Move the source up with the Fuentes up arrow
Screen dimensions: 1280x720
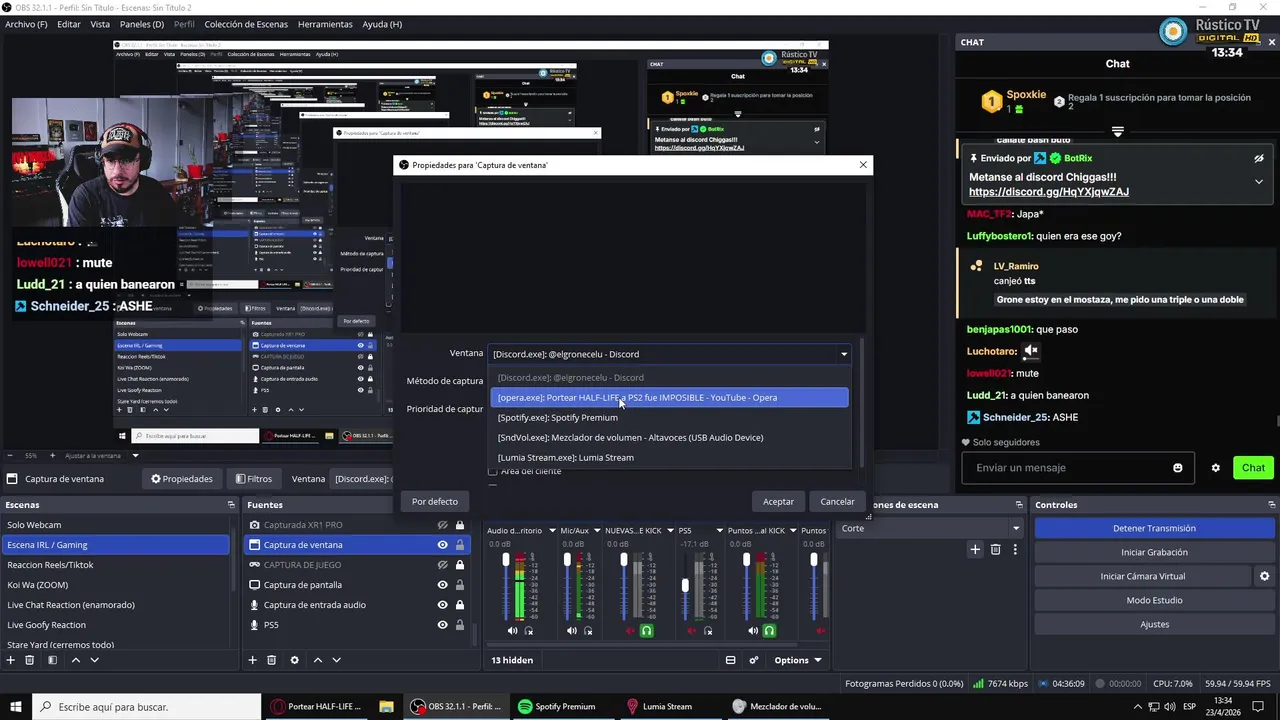(x=318, y=660)
